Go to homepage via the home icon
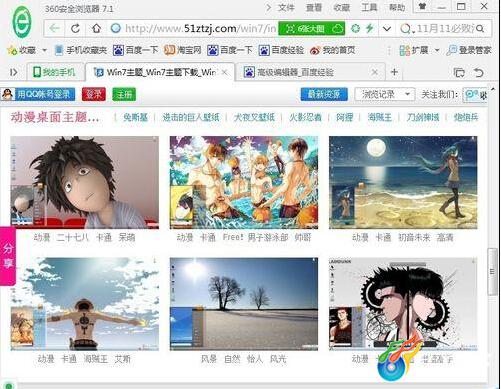This screenshot has height=389, width=501. pyautogui.click(x=96, y=29)
